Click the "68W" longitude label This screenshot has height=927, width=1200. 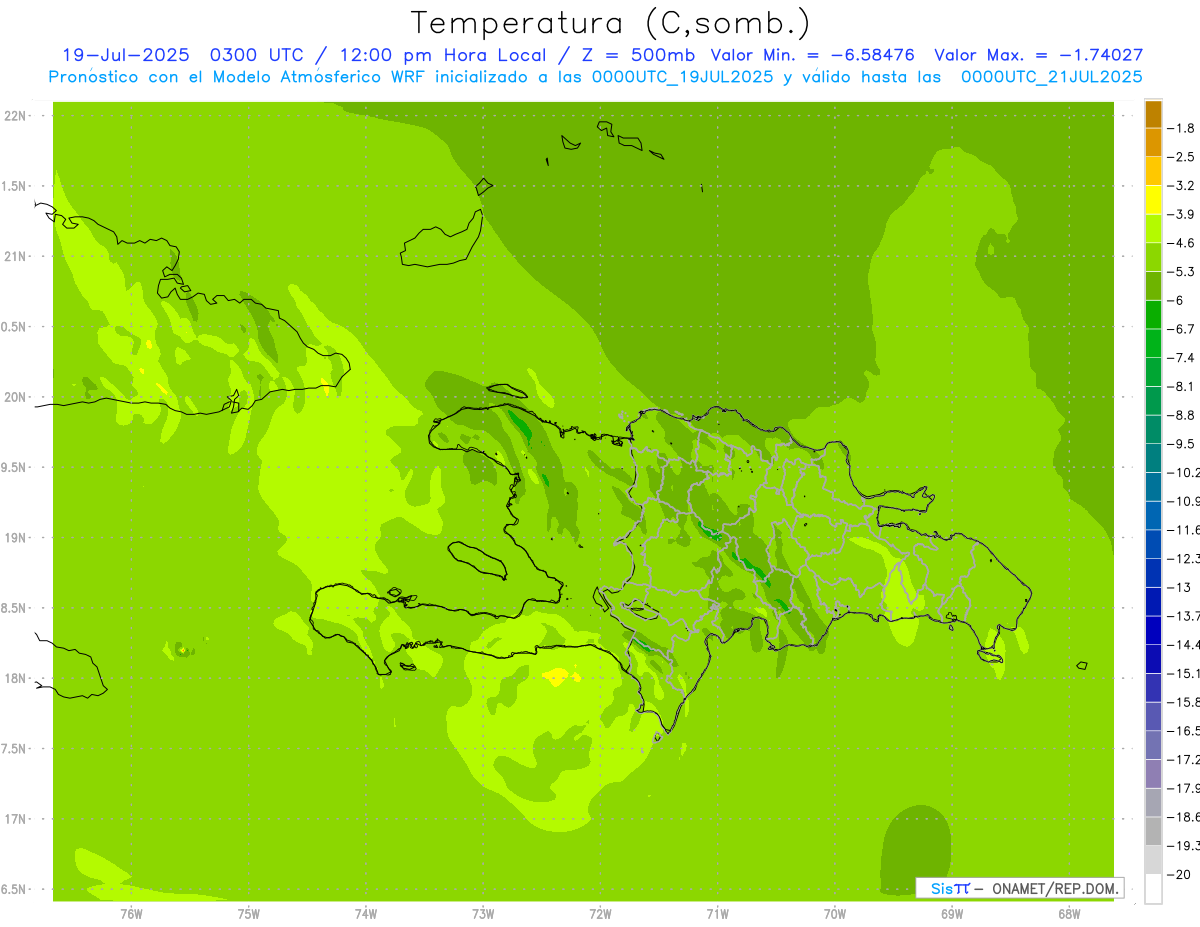tap(1069, 914)
